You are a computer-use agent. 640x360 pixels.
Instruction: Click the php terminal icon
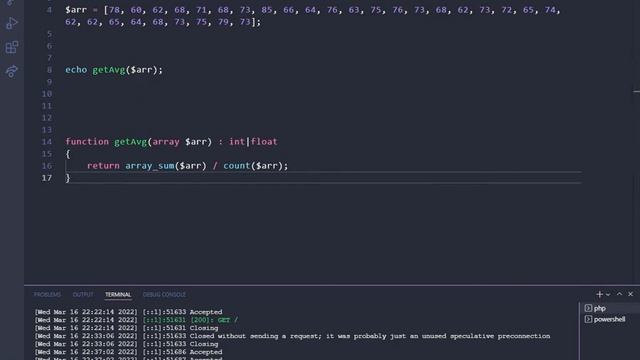(588, 308)
